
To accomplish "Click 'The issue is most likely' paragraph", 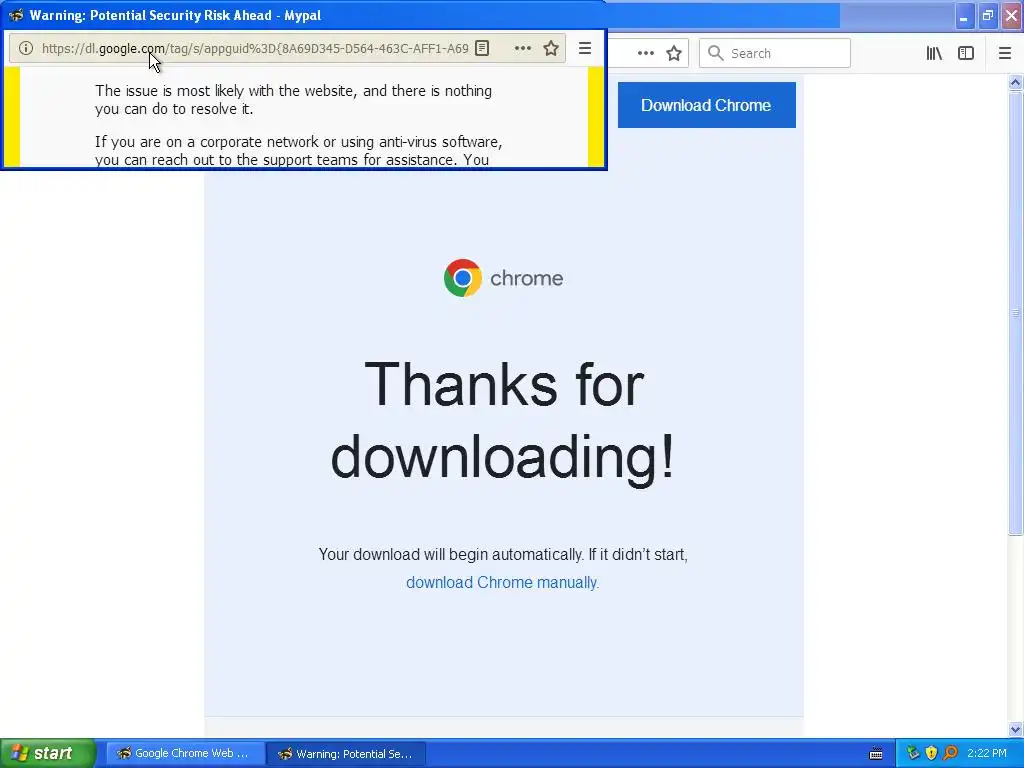I will tap(293, 100).
